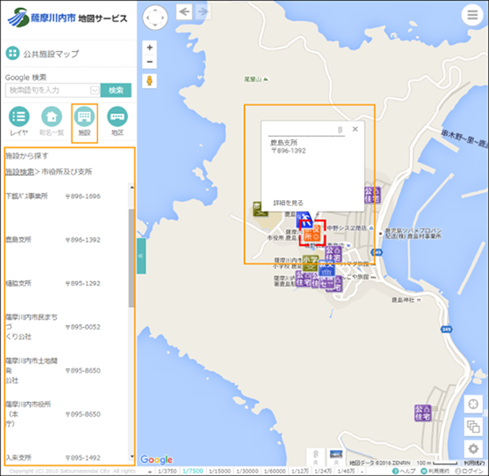The height and width of the screenshot is (476, 489).
Task: Collapse the side panel with the teal arrow
Action: 141,256
